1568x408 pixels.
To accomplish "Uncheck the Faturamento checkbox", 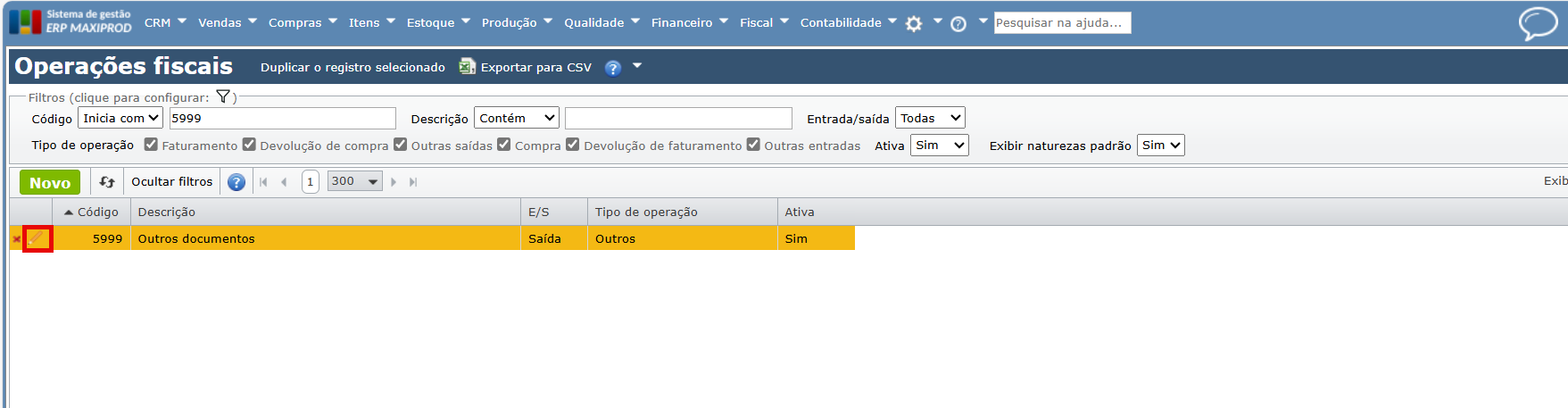I will 151,145.
